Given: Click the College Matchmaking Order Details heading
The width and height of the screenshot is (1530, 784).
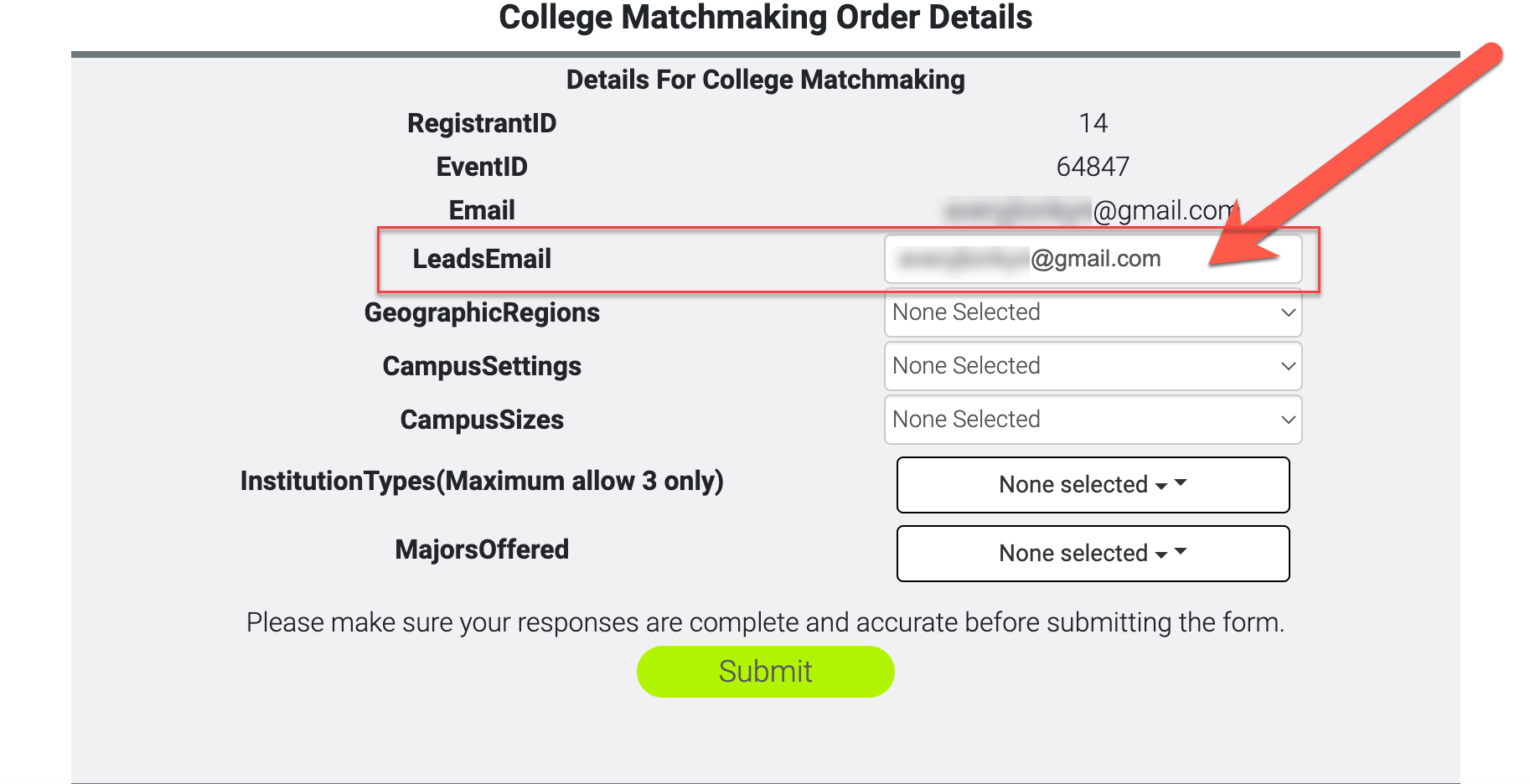Looking at the screenshot, I should pyautogui.click(x=765, y=18).
